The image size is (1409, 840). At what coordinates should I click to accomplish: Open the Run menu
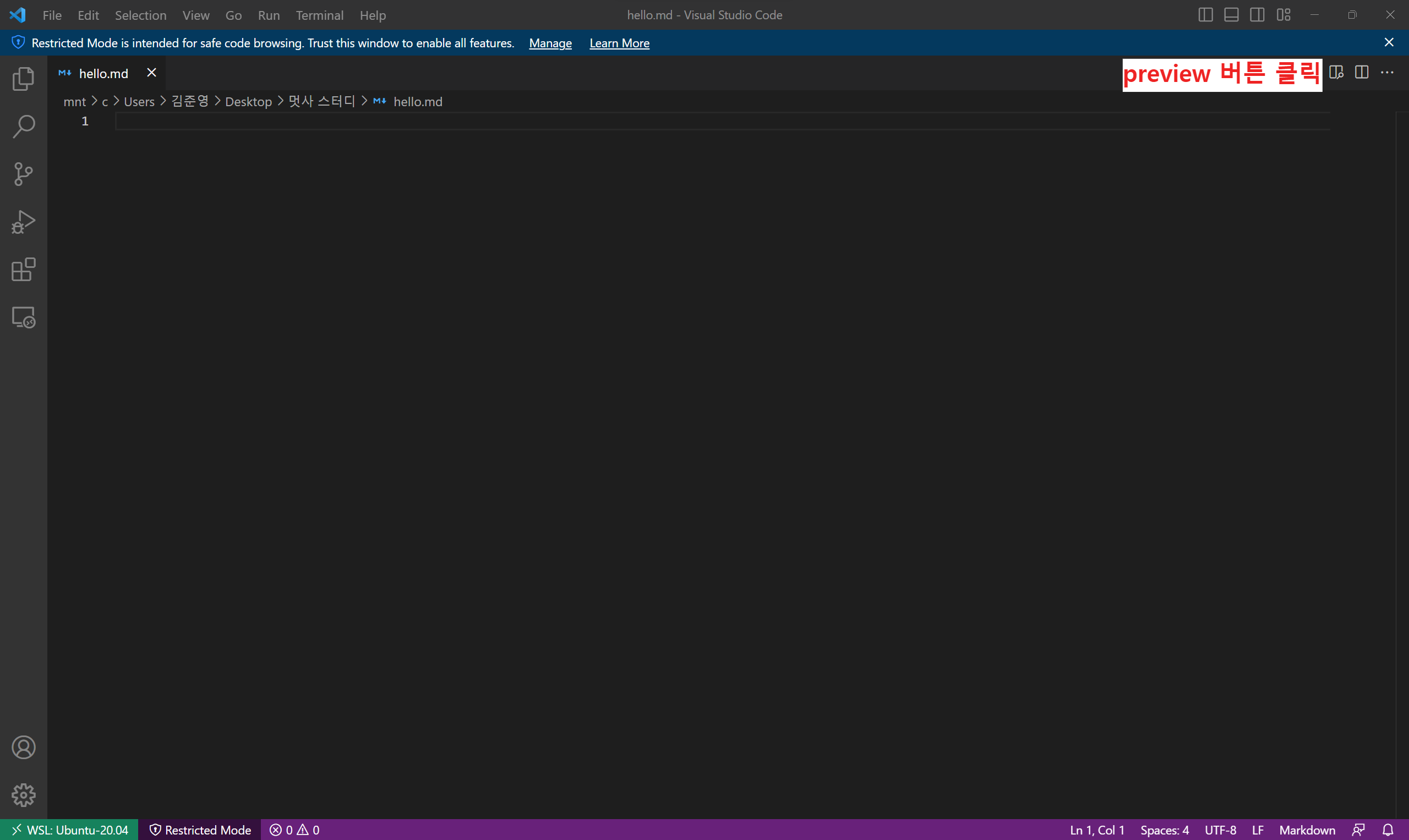click(x=269, y=15)
